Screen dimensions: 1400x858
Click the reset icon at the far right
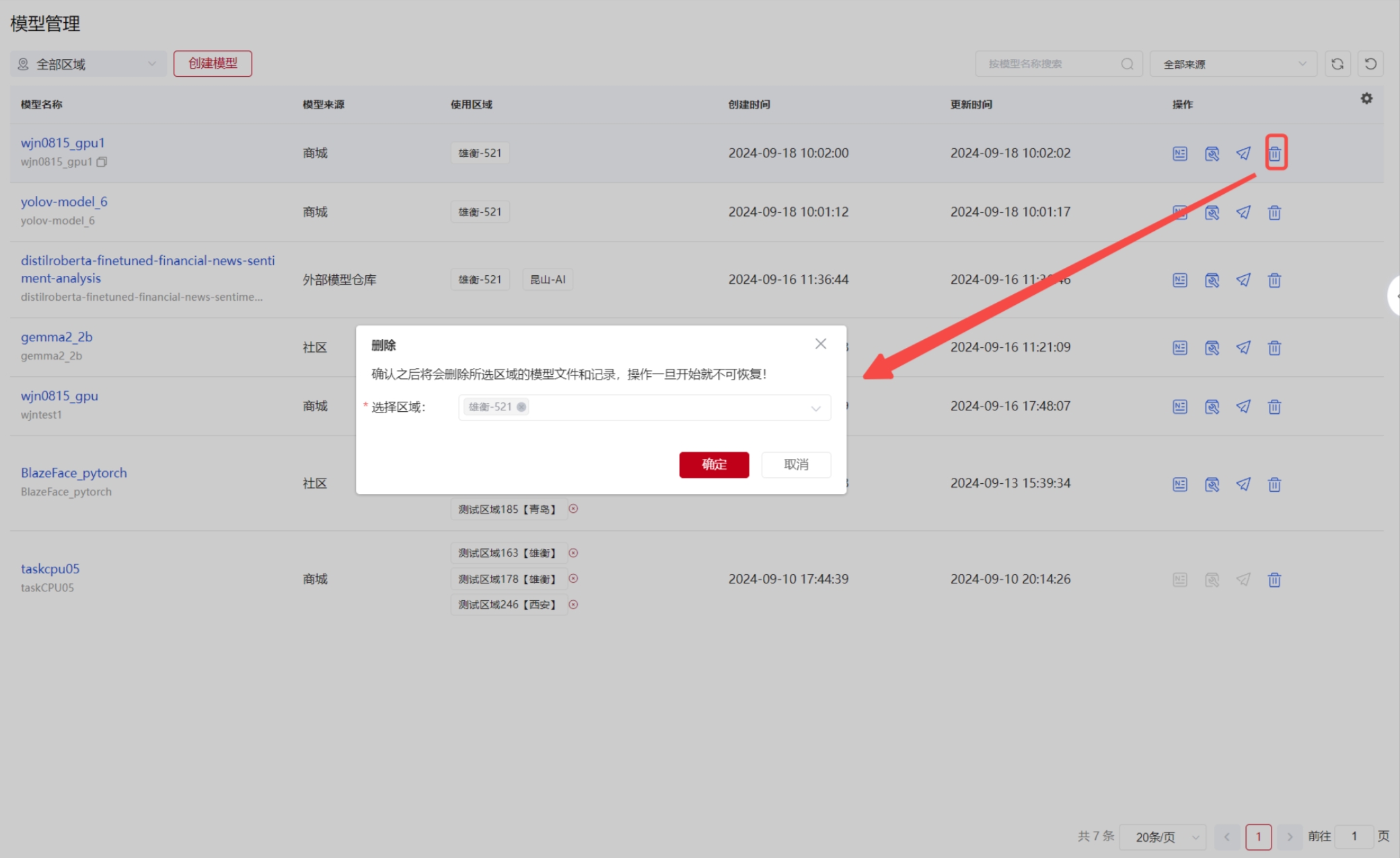pyautogui.click(x=1370, y=64)
